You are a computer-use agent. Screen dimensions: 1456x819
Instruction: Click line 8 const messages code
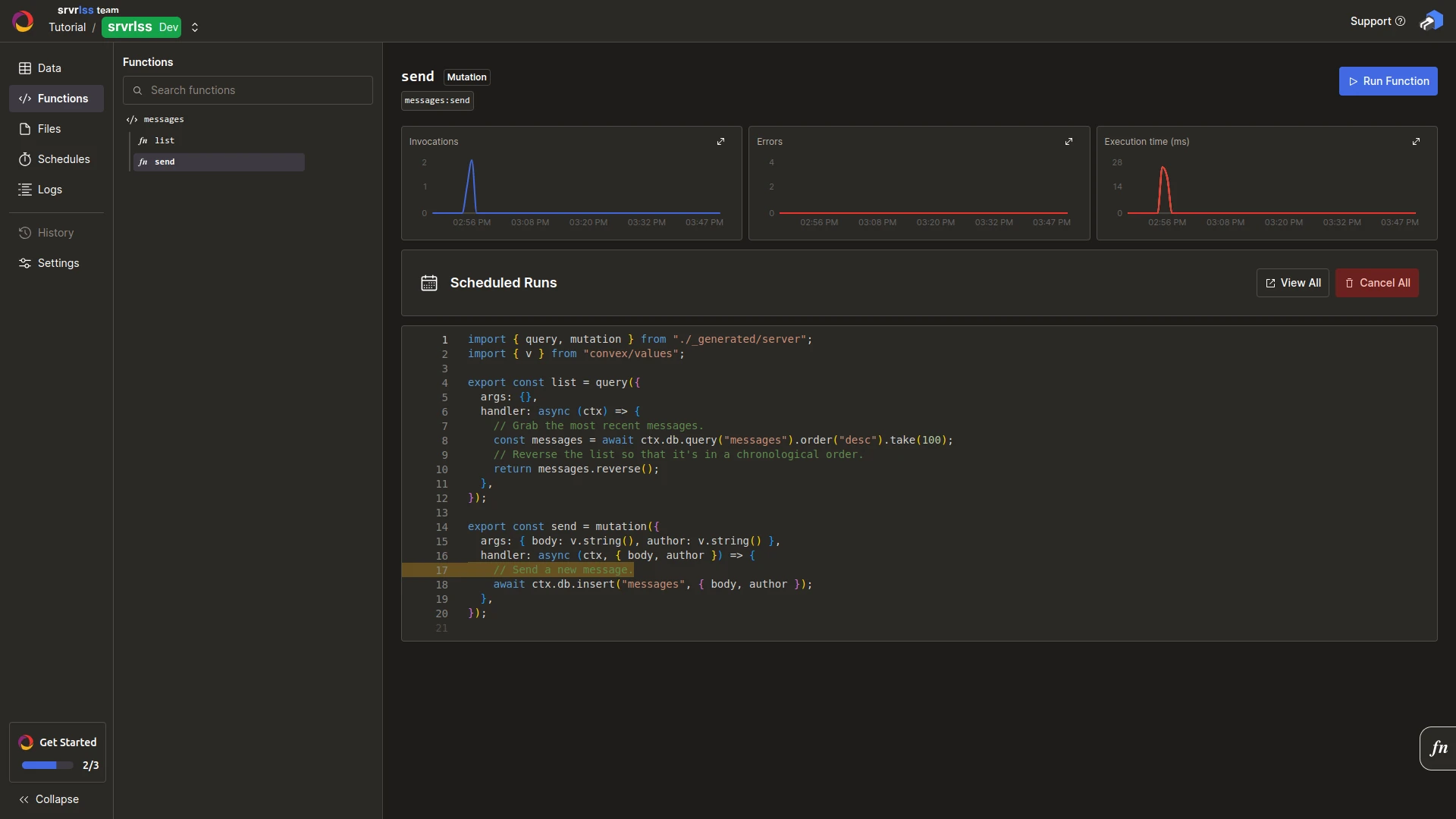[x=723, y=441]
